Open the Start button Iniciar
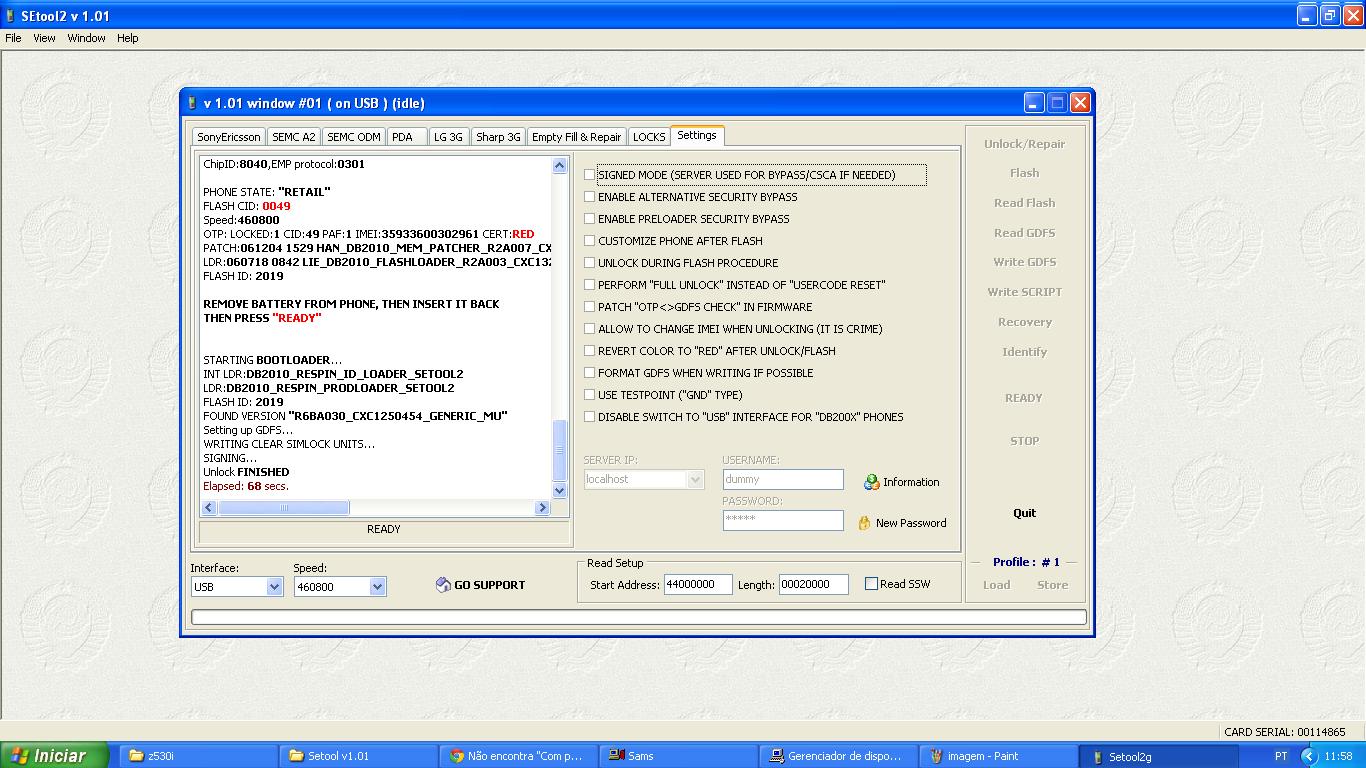 point(55,756)
